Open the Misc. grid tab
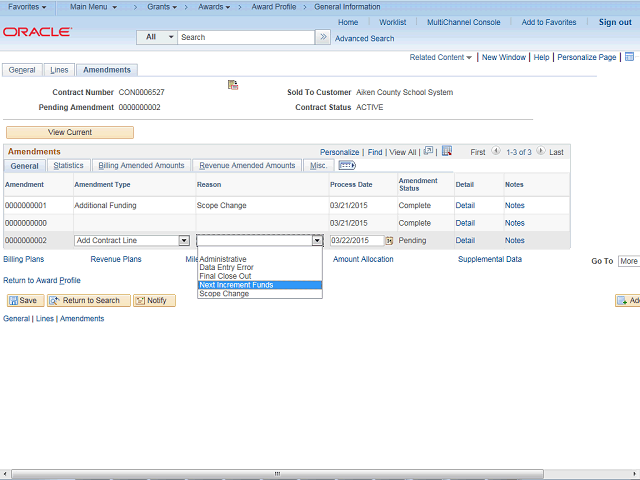Image resolution: width=640 pixels, height=480 pixels. 318,165
